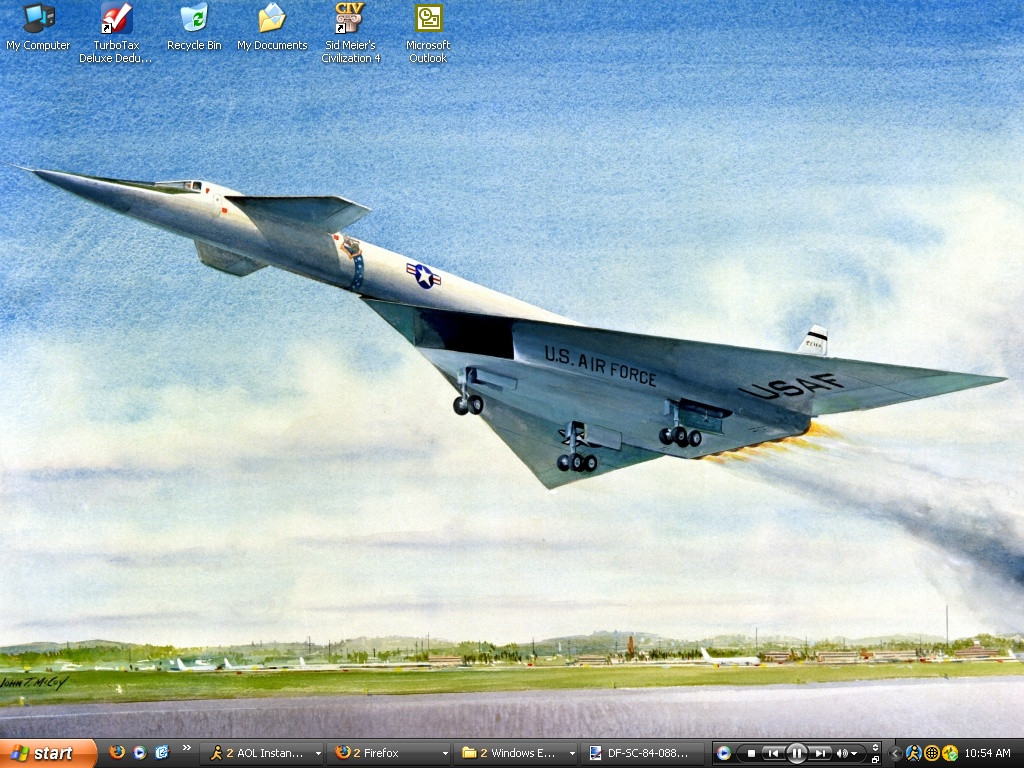Open the media player volume dropdown arrow
The width and height of the screenshot is (1024, 768).
[854, 754]
